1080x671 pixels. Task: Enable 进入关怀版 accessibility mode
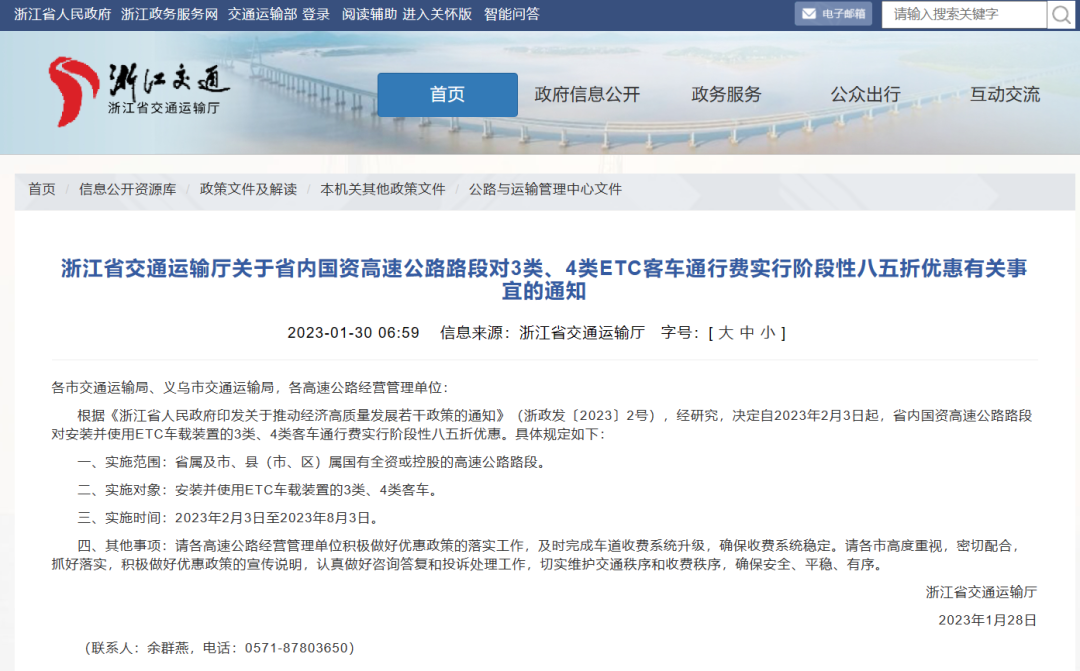(437, 14)
